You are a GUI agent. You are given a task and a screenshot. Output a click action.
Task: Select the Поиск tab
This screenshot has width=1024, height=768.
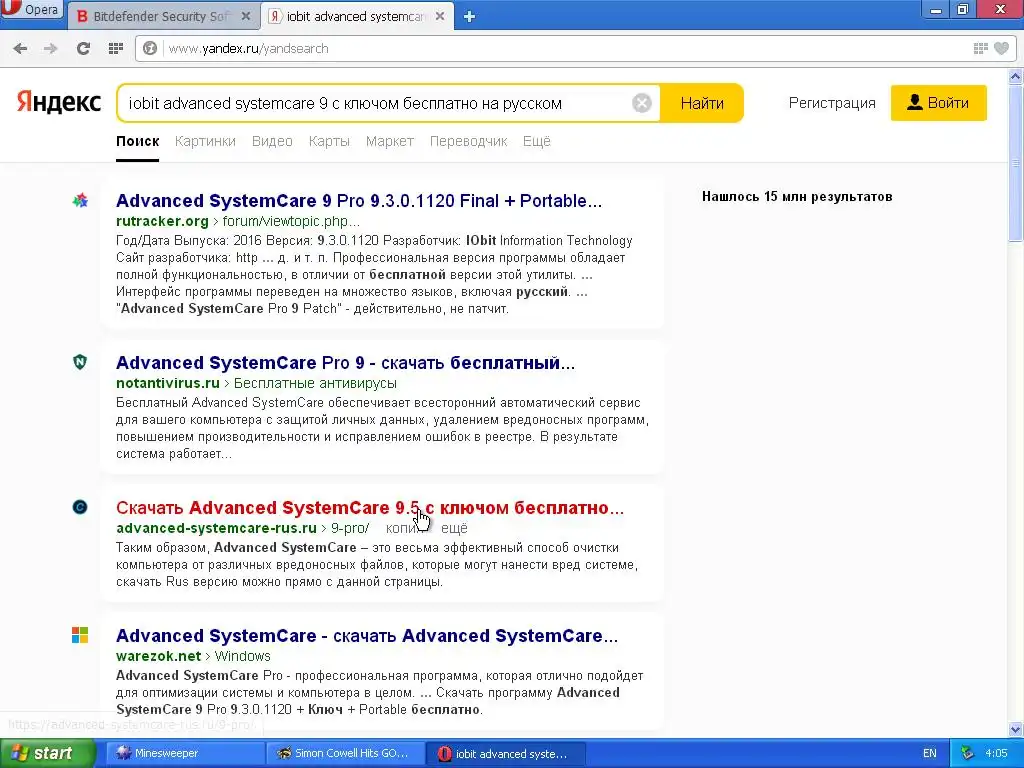[x=138, y=141]
